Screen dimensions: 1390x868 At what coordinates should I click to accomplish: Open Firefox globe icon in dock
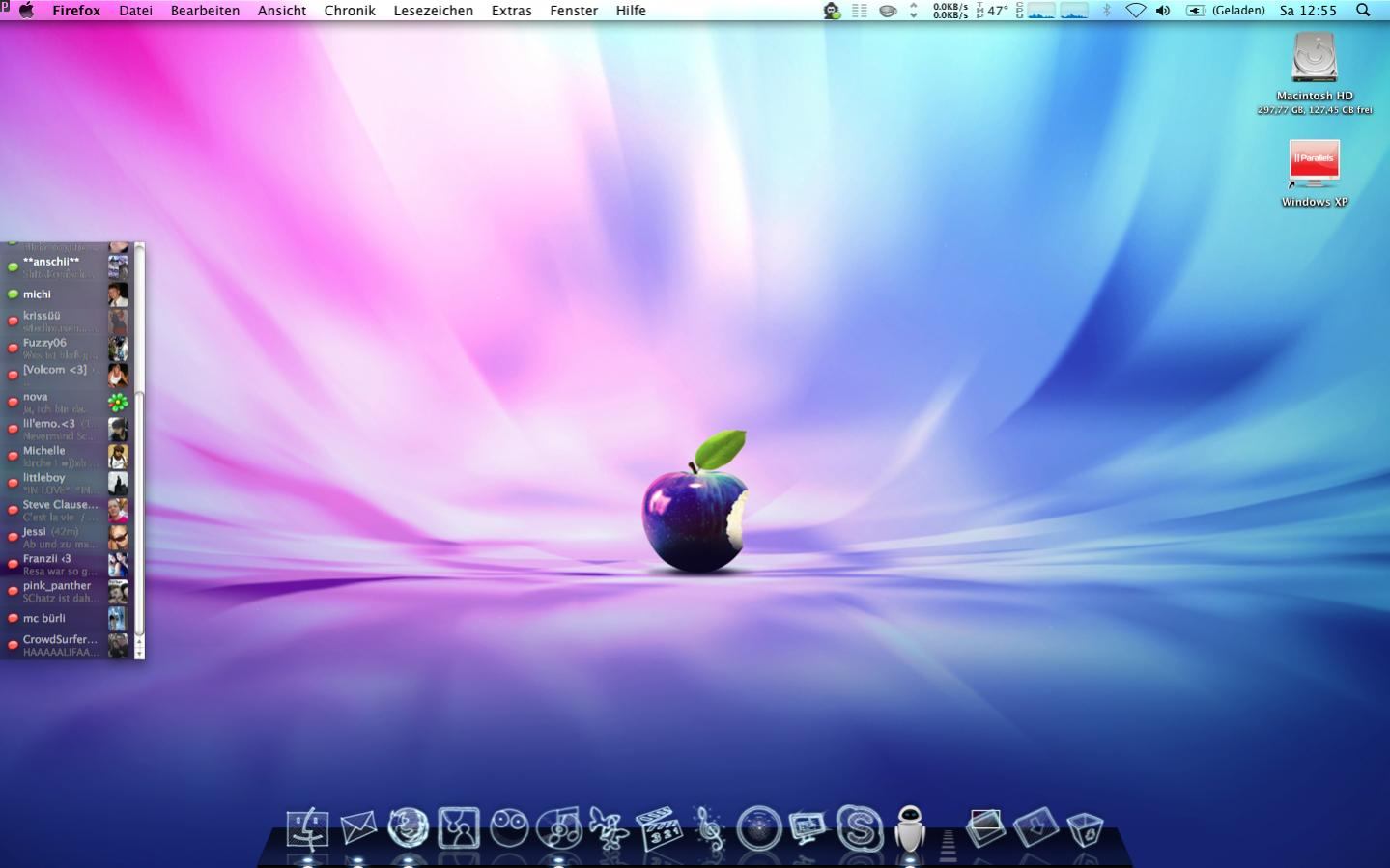tap(408, 827)
